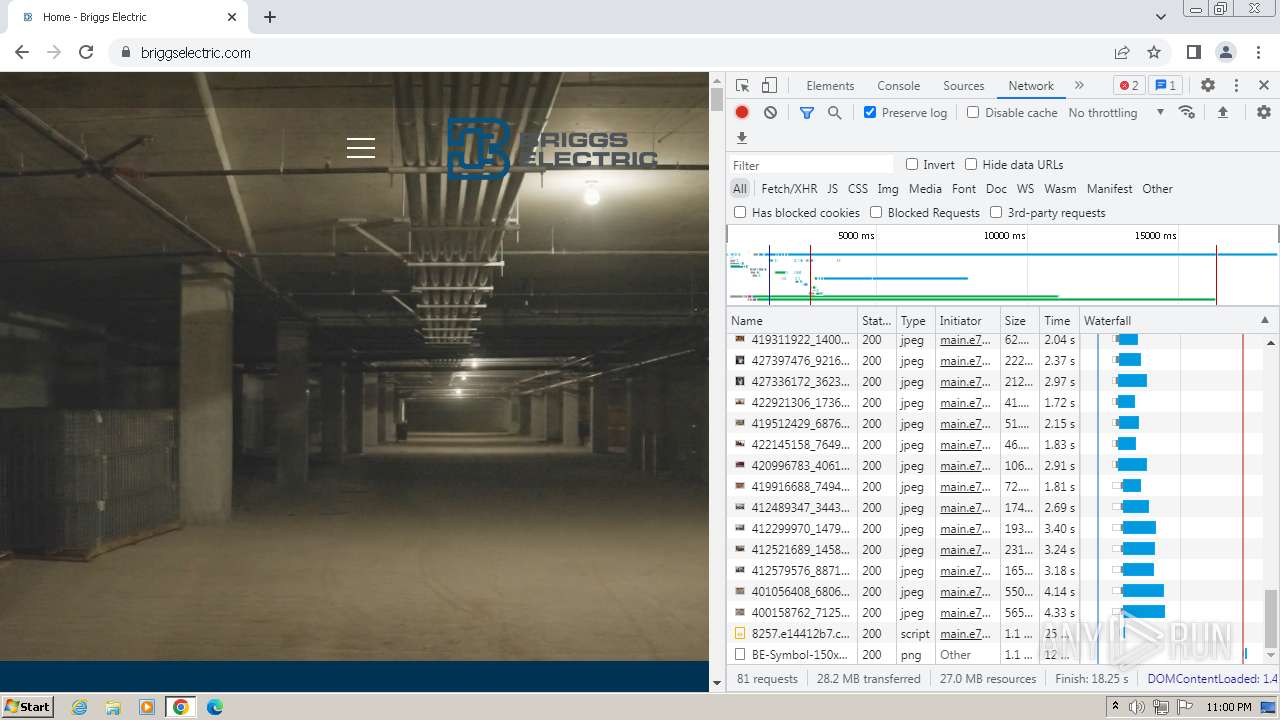Click the Briggs Electric logo

coord(552,147)
